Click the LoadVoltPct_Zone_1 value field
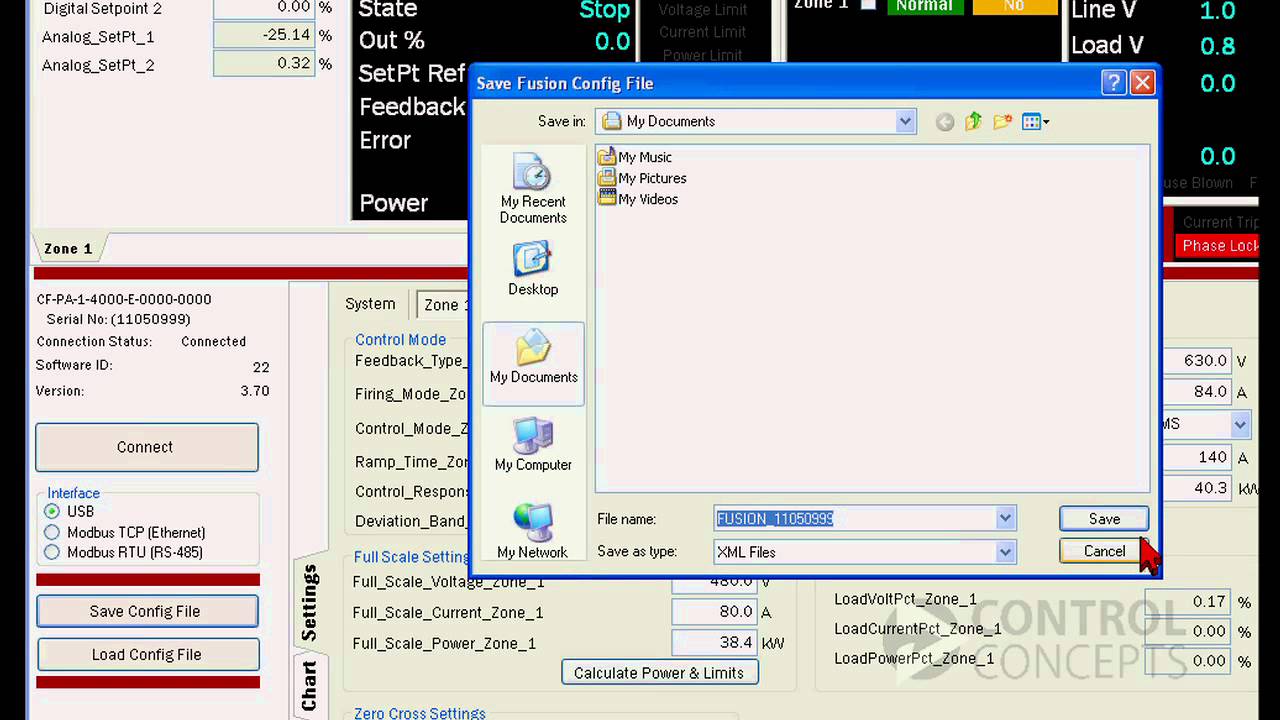The height and width of the screenshot is (720, 1280). click(1188, 602)
